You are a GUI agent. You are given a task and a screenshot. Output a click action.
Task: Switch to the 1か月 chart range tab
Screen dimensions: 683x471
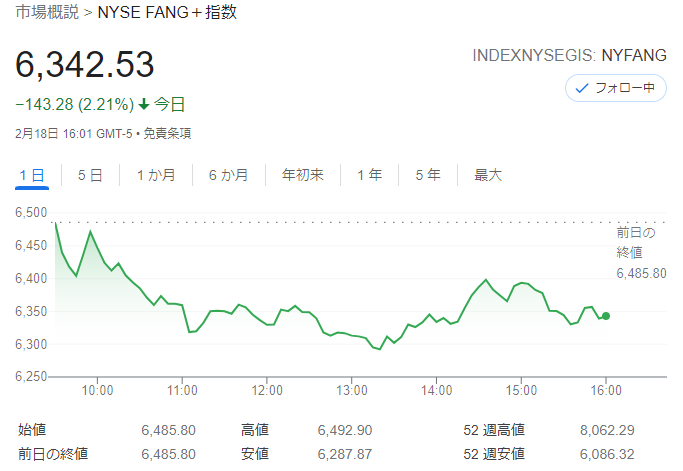click(x=156, y=175)
